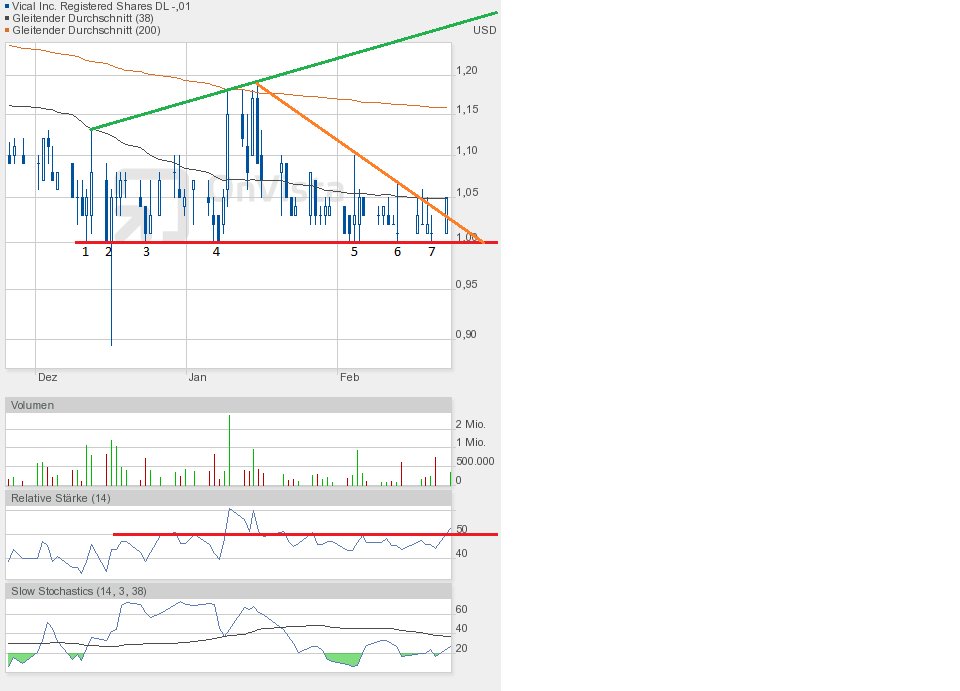Click the Relative Stärke (14) panel header
This screenshot has height=691, width=960.
[60, 498]
